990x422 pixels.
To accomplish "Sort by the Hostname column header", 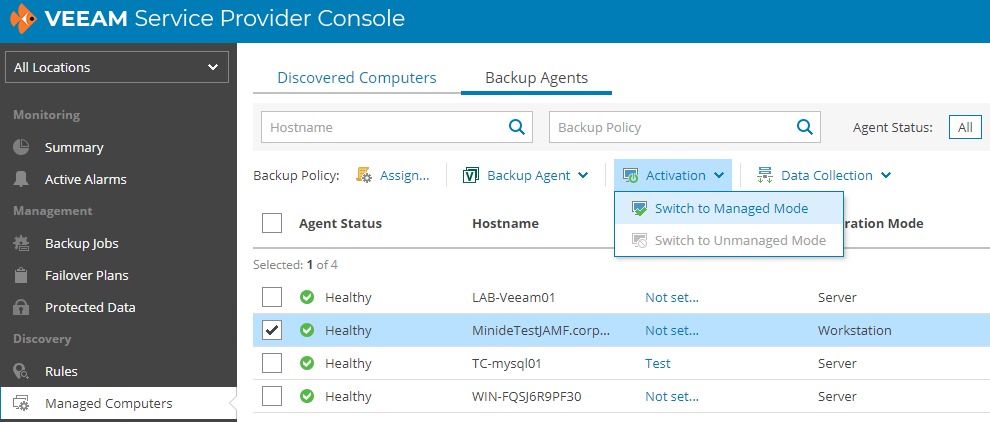I will (x=505, y=223).
